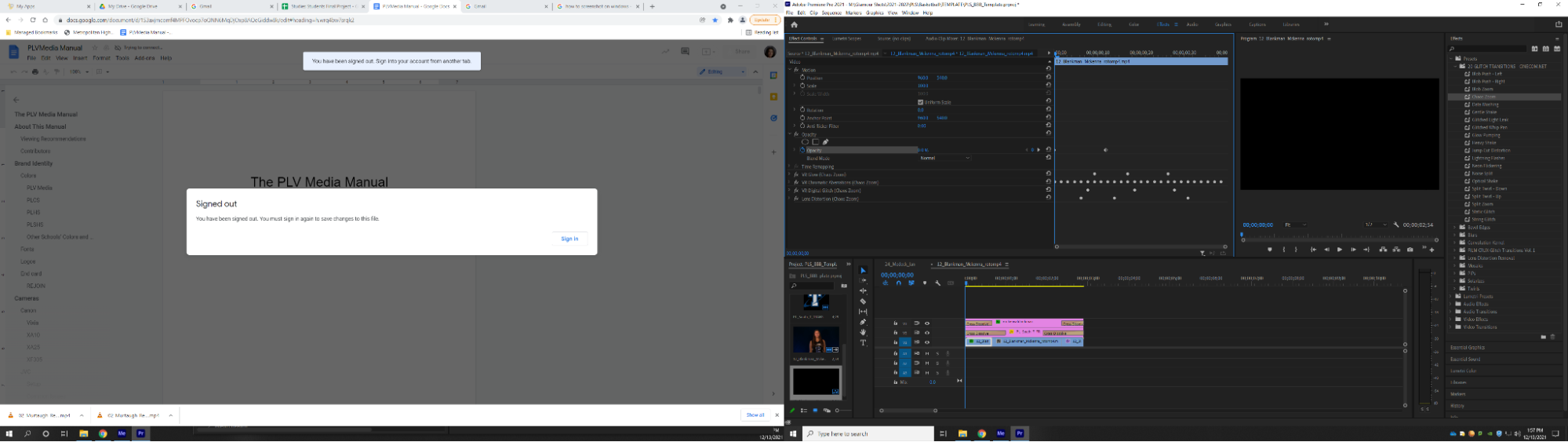Toggle the Uniform Scale checkbox
The image size is (1568, 442).
click(920, 102)
